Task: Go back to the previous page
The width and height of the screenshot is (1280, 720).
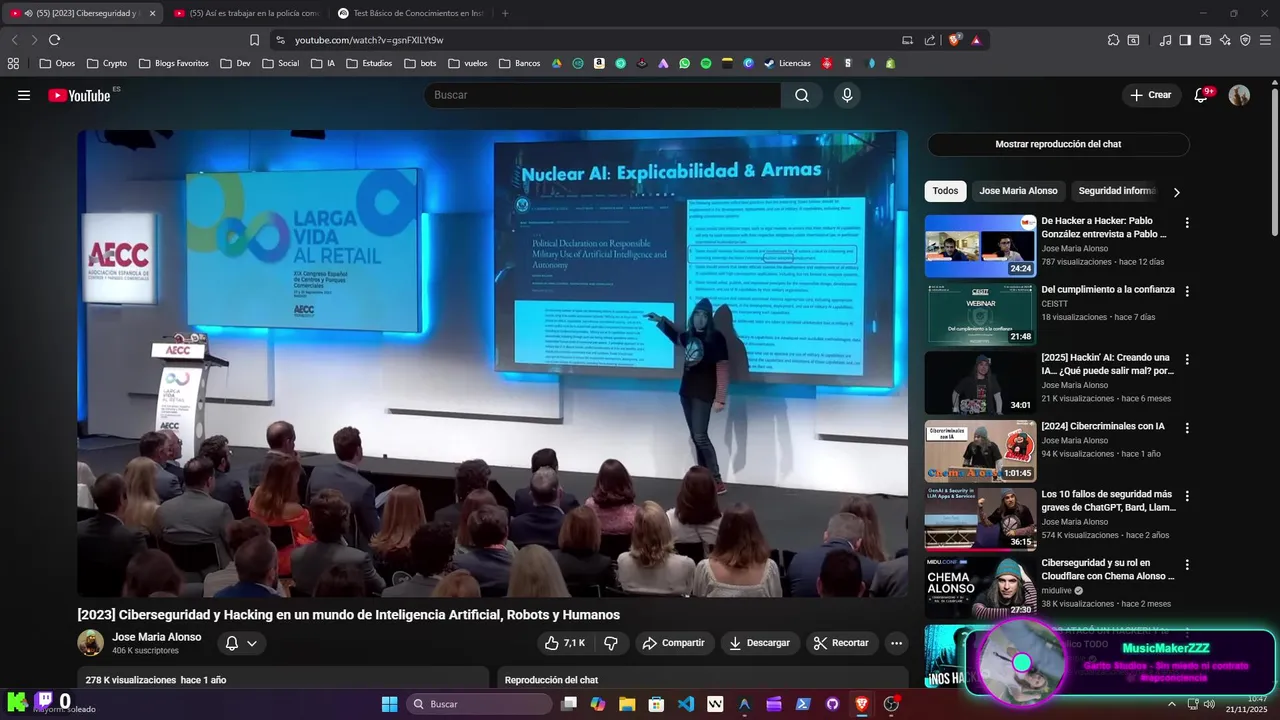Action: (14, 40)
